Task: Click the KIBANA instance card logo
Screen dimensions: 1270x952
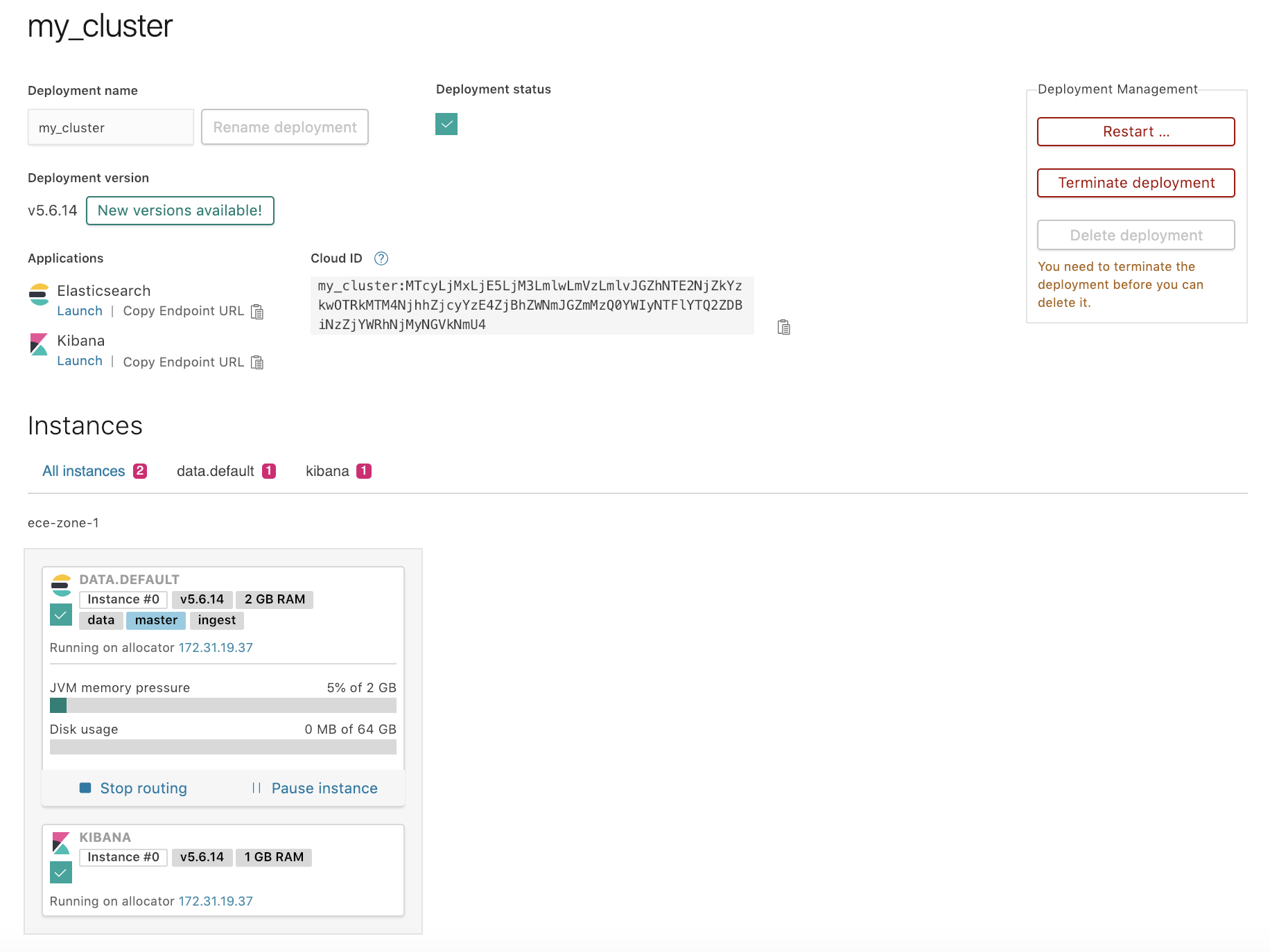Action: click(61, 843)
